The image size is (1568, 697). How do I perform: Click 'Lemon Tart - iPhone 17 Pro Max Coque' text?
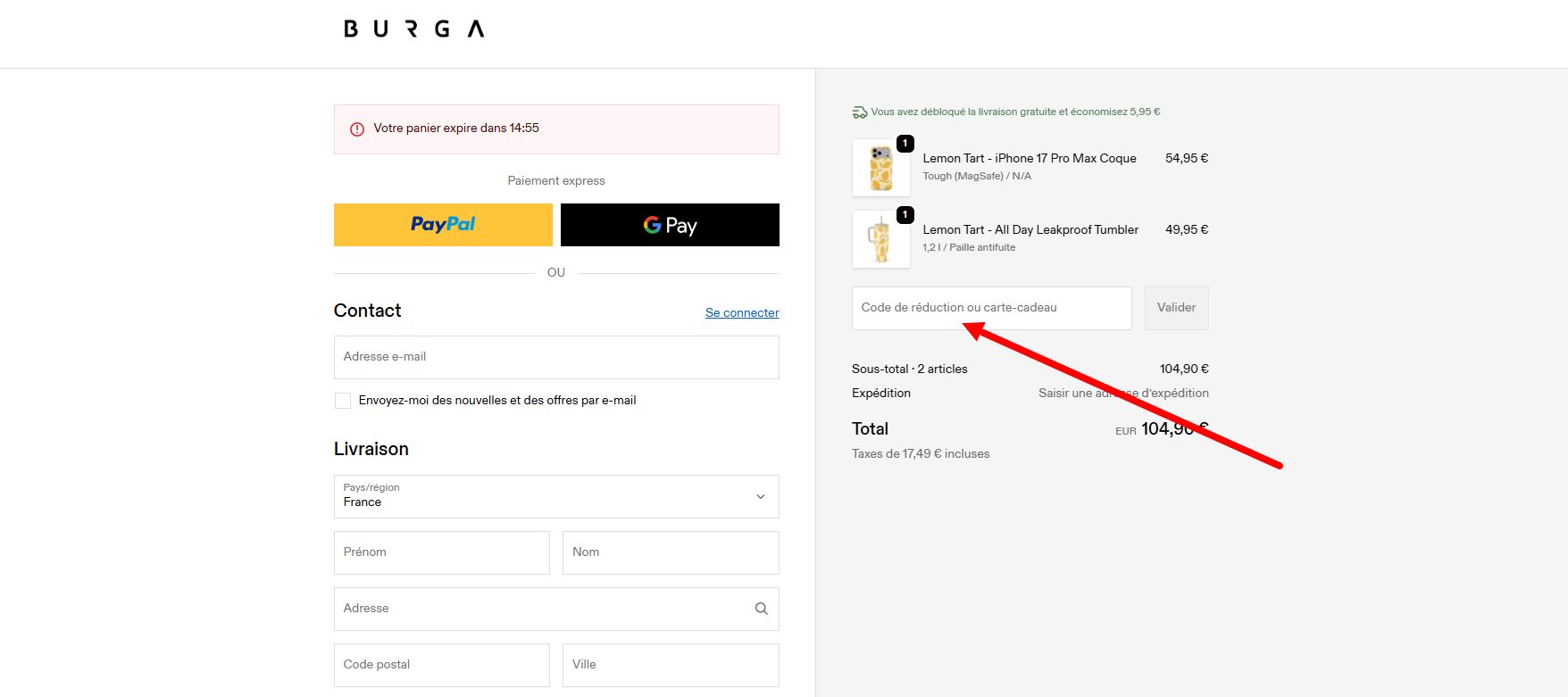(1030, 158)
